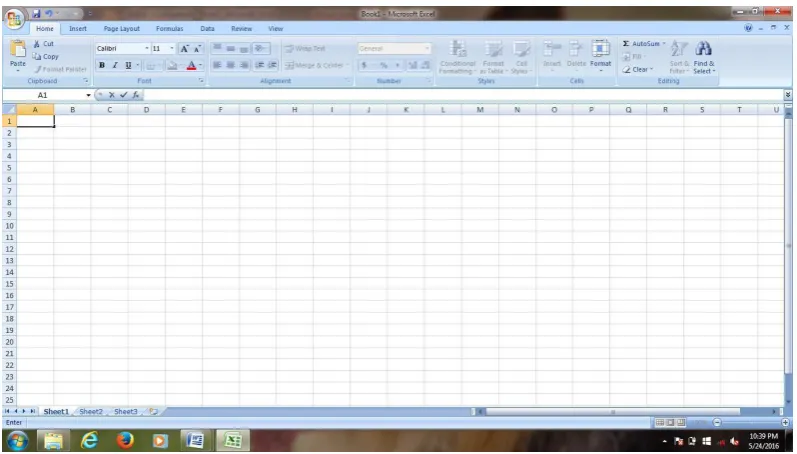Select column D header

tap(146, 110)
